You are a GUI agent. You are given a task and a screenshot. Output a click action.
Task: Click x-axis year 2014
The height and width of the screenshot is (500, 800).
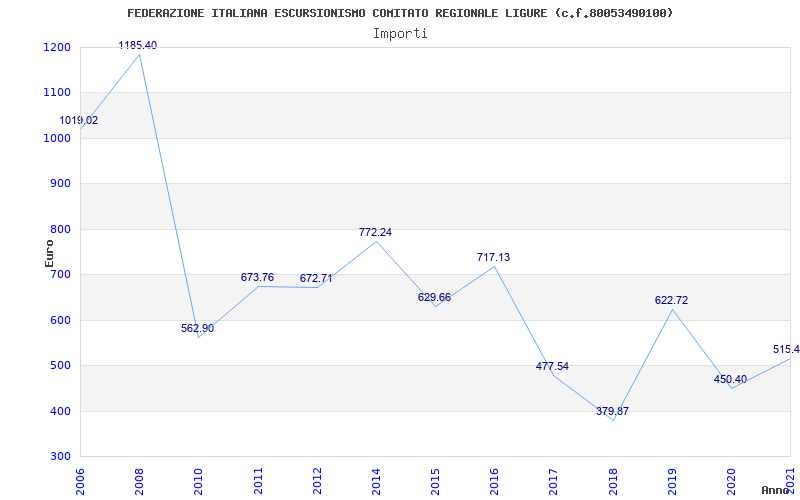click(377, 482)
